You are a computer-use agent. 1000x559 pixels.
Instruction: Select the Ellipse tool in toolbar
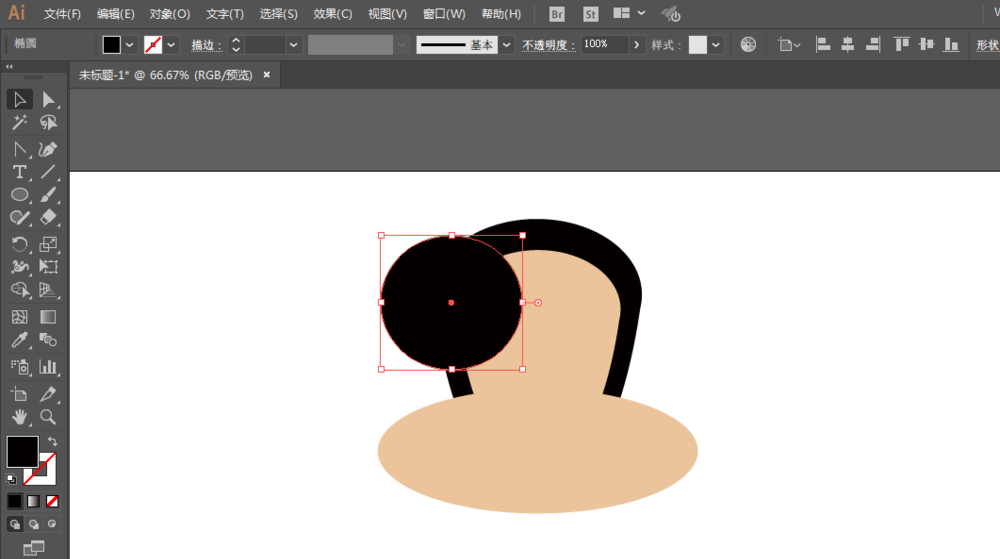(x=19, y=195)
